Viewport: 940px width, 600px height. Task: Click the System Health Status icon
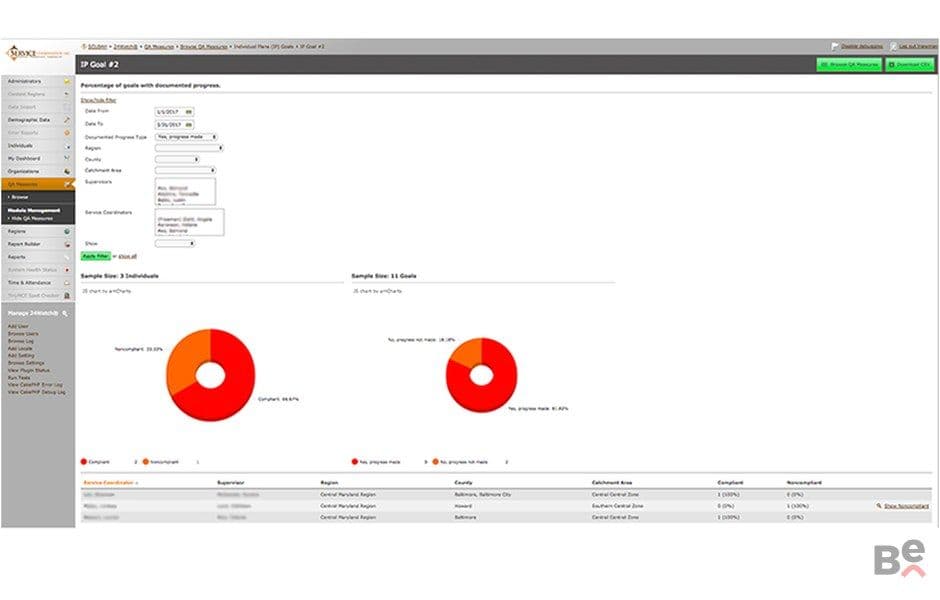click(x=67, y=270)
